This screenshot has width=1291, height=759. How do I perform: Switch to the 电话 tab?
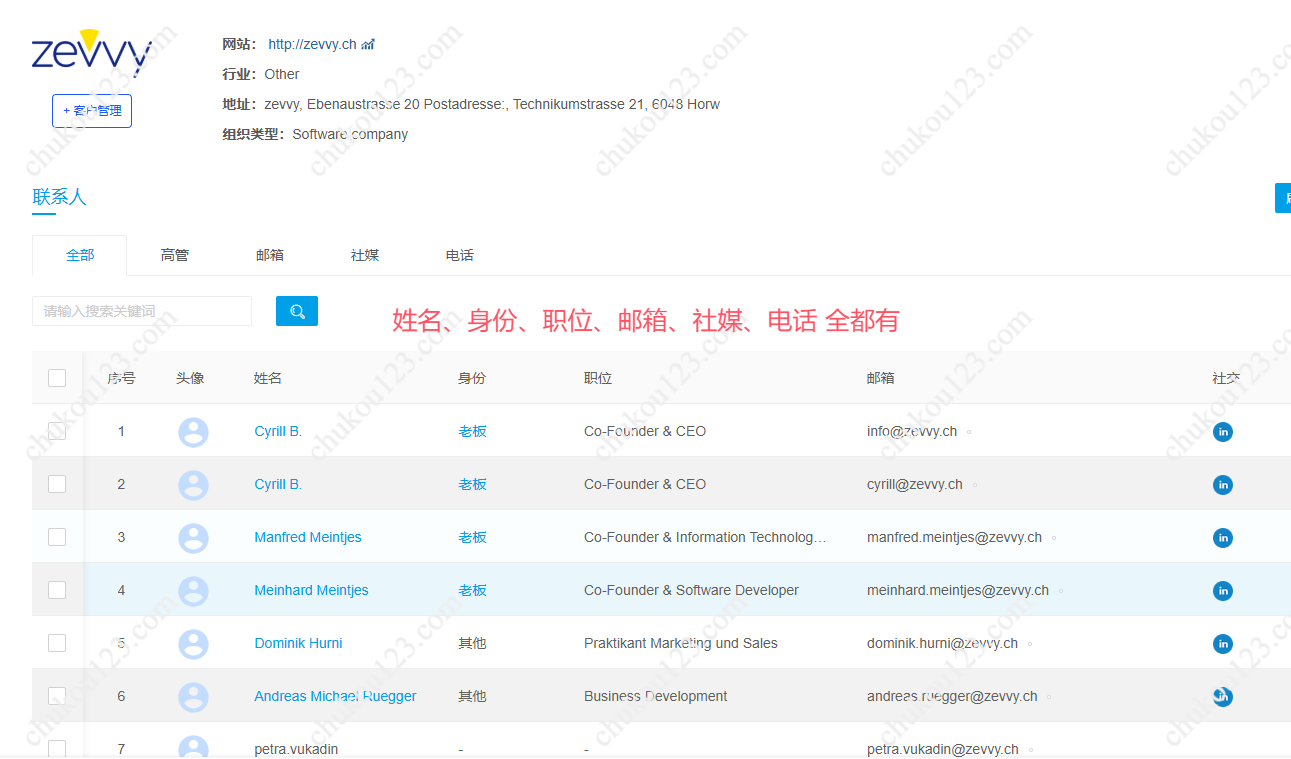click(x=460, y=255)
